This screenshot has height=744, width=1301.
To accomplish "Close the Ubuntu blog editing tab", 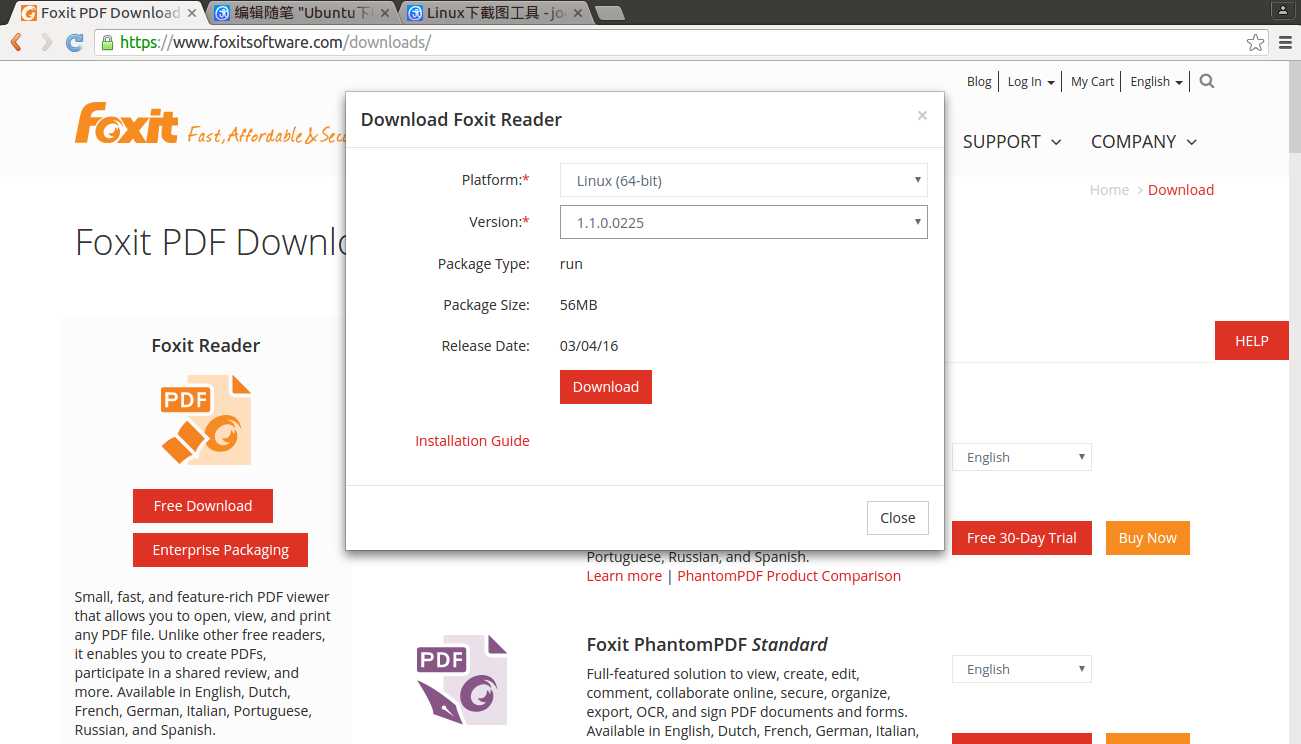I will click(387, 13).
